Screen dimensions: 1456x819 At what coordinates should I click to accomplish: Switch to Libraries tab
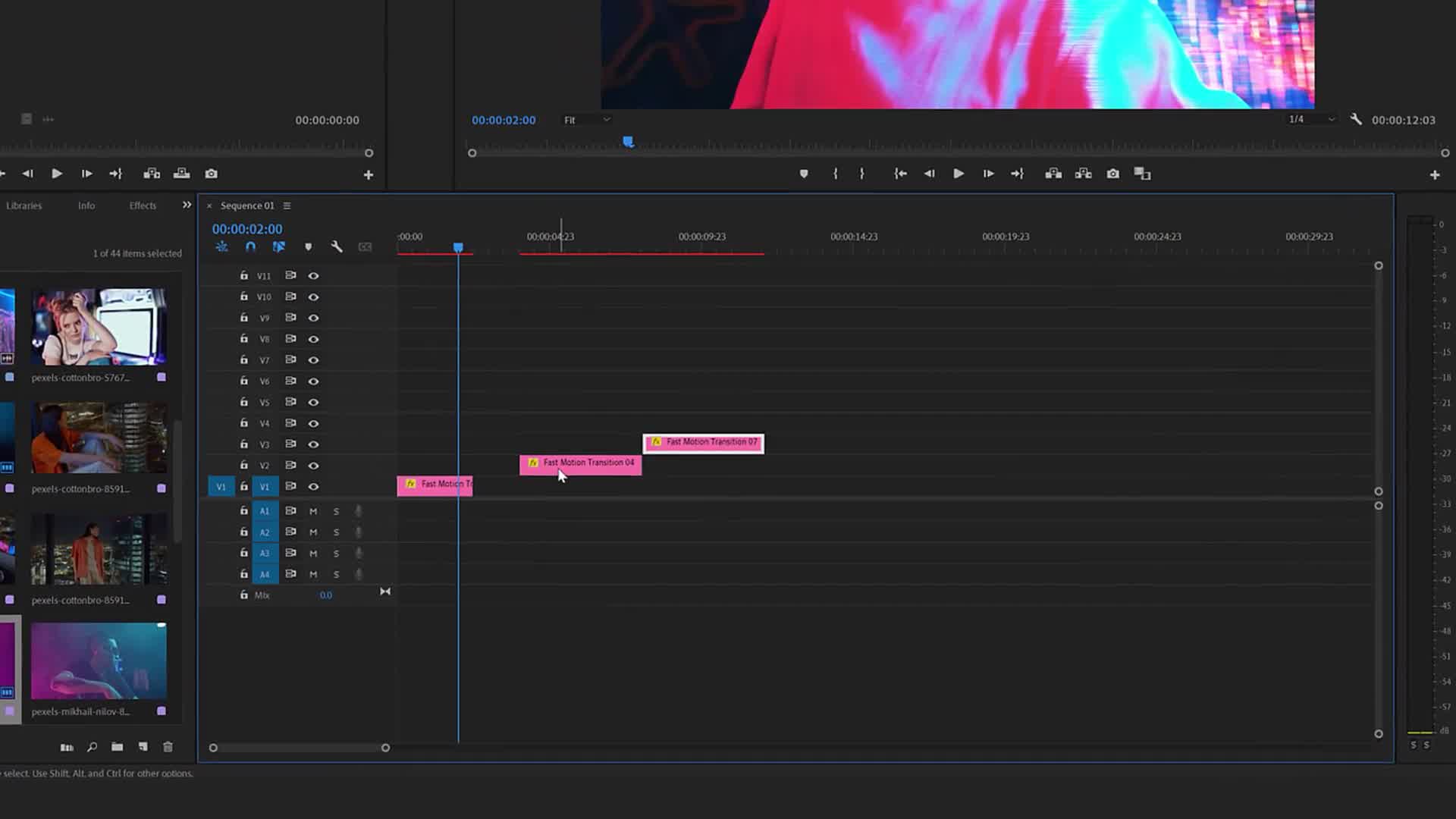pyautogui.click(x=24, y=206)
